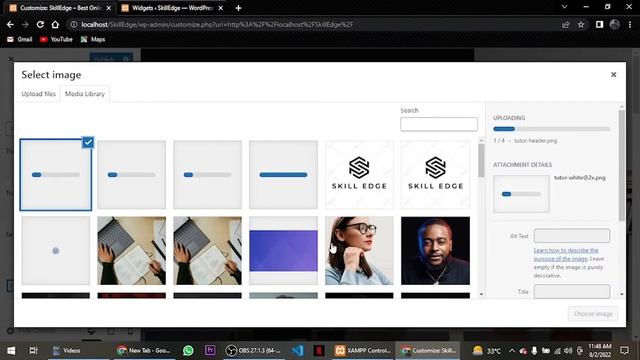Select the Media Library tab
640x360 pixels.
[x=85, y=93]
